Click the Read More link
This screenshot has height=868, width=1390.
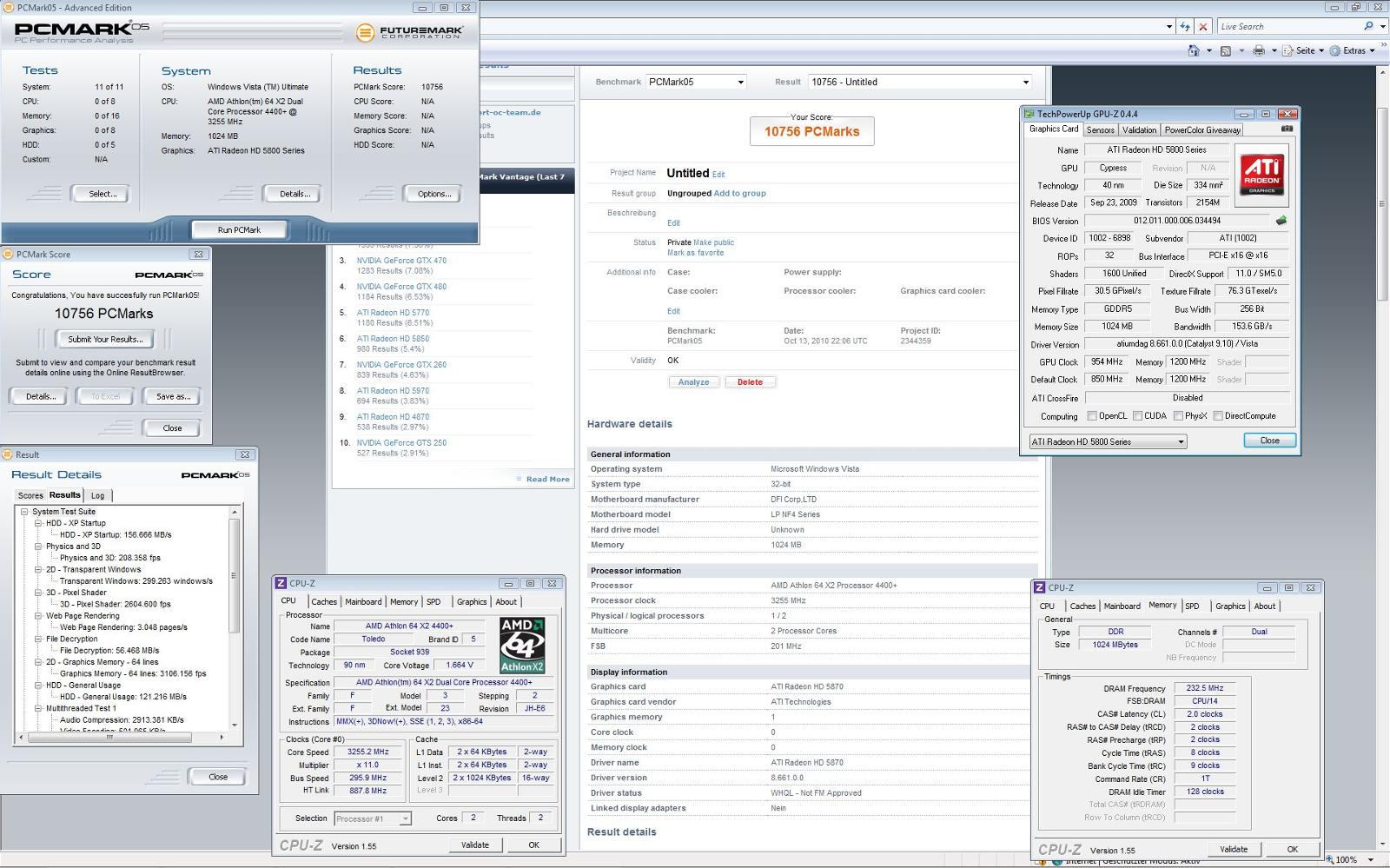[x=547, y=479]
